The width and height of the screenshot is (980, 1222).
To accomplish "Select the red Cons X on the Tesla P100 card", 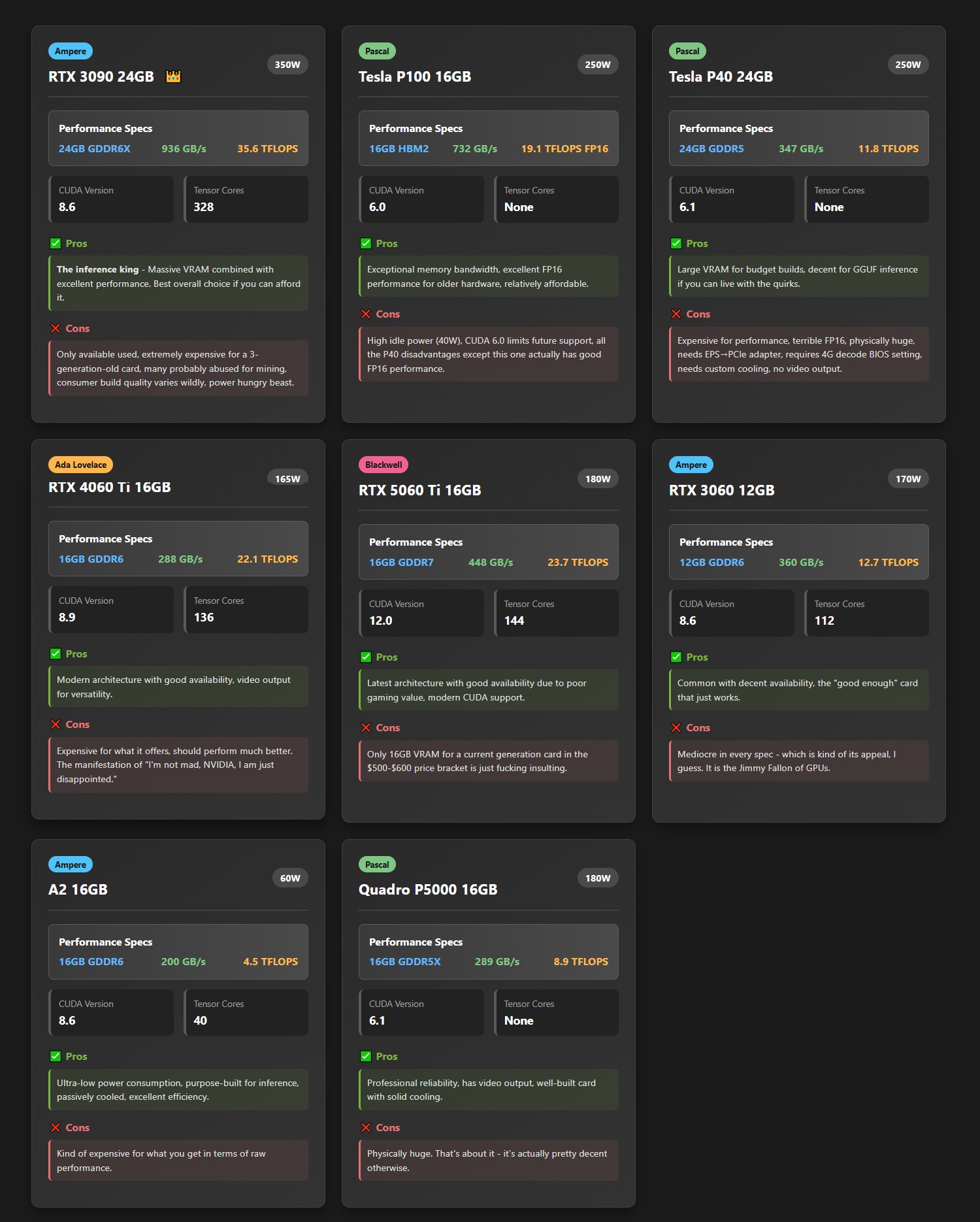I will pos(366,314).
